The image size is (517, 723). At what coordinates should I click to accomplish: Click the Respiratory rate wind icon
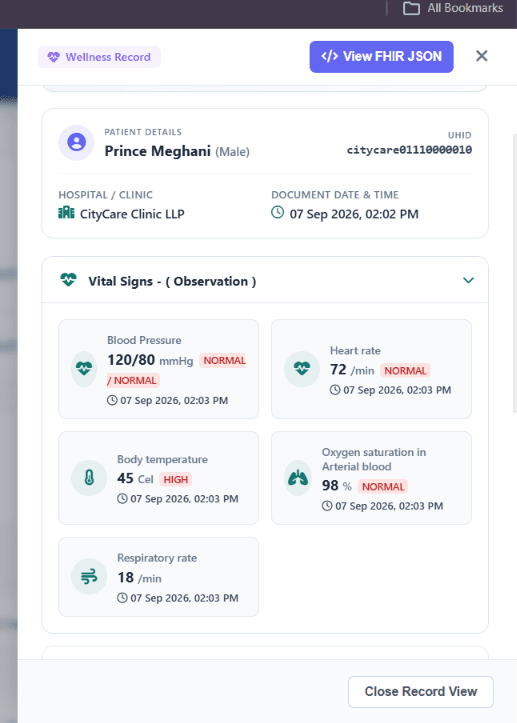tap(89, 576)
